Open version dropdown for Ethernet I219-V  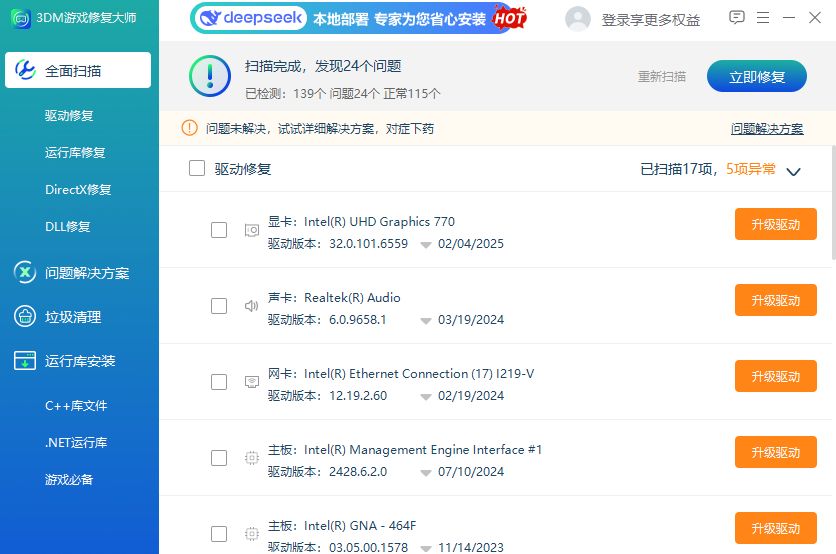pos(425,397)
